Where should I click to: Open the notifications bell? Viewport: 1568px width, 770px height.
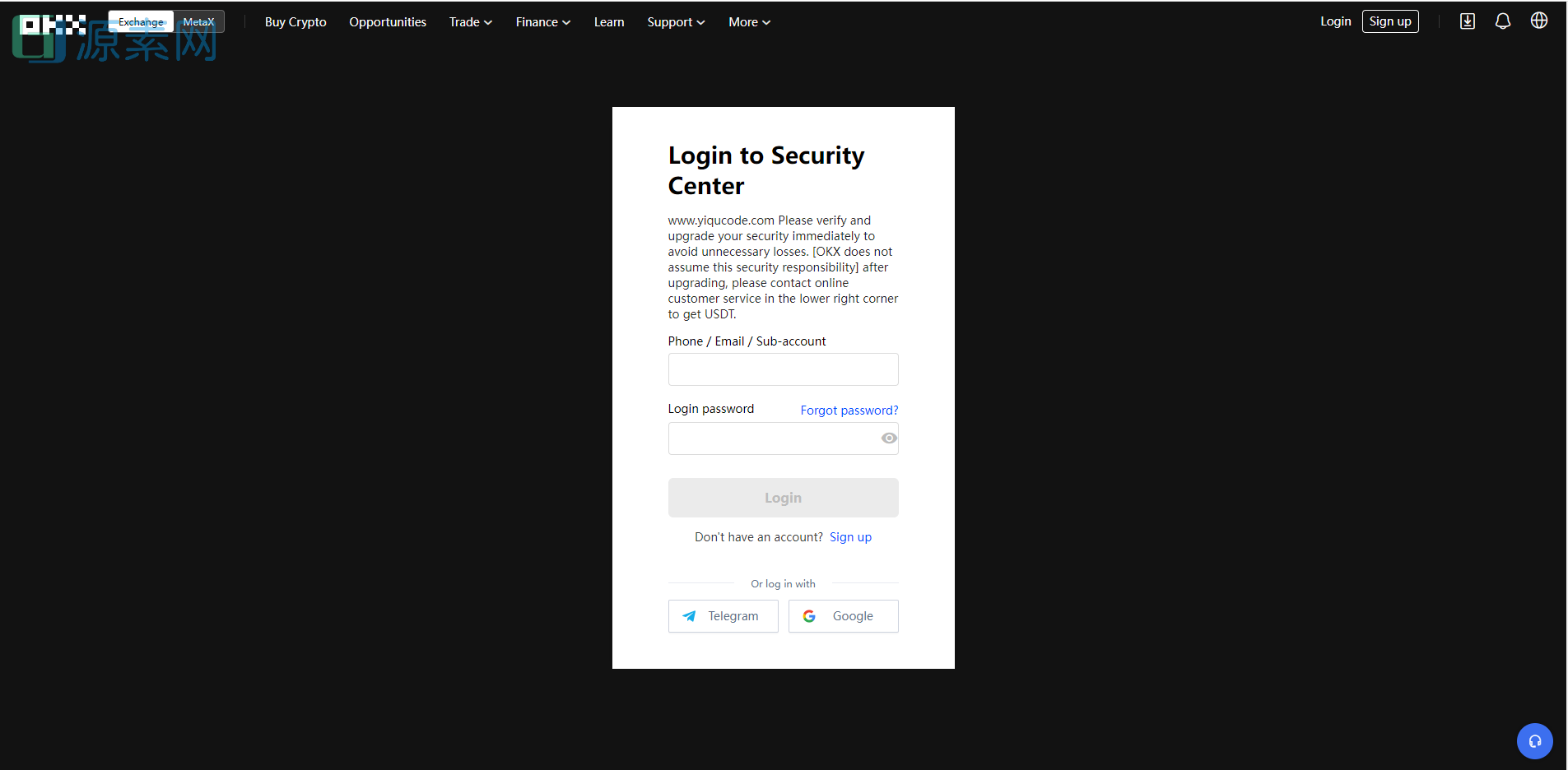coord(1502,21)
